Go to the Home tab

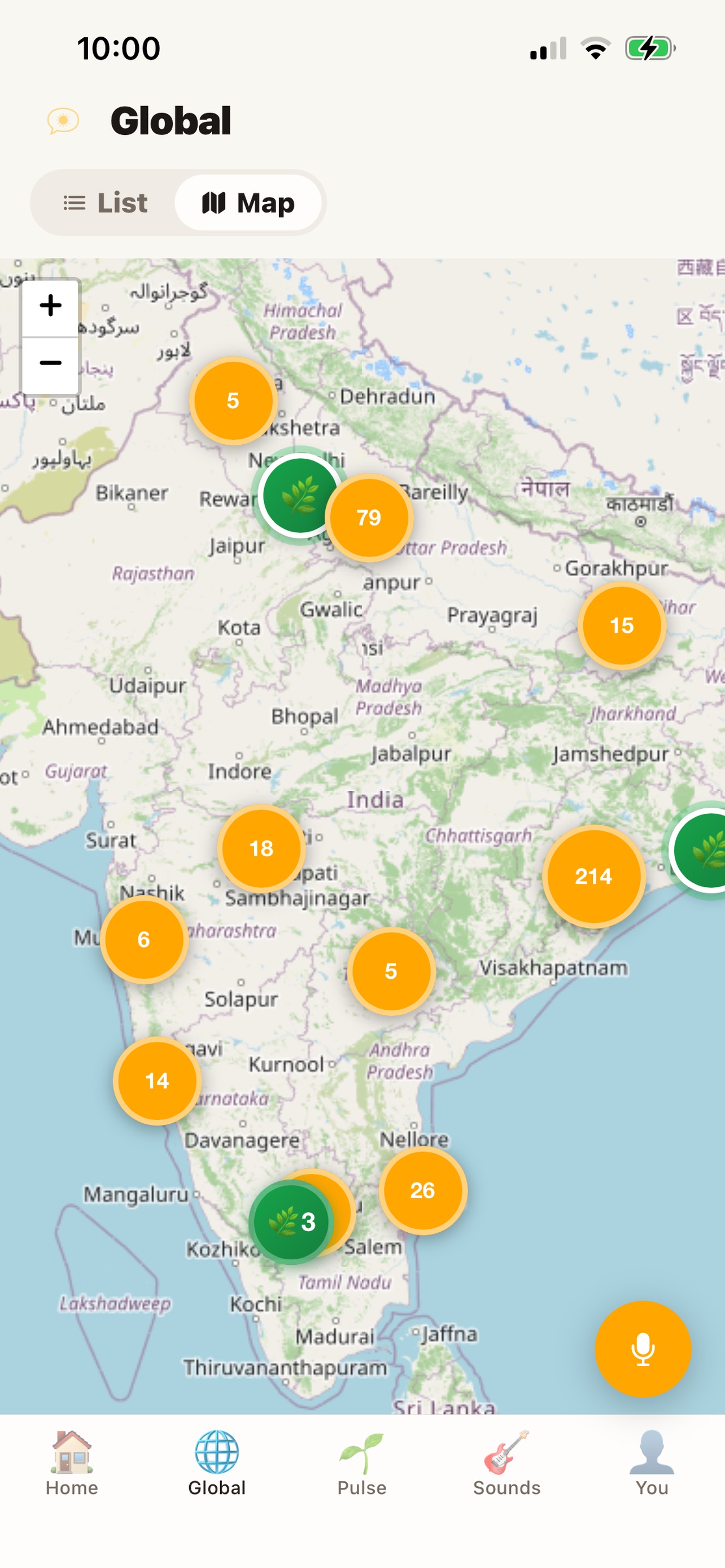72,1464
